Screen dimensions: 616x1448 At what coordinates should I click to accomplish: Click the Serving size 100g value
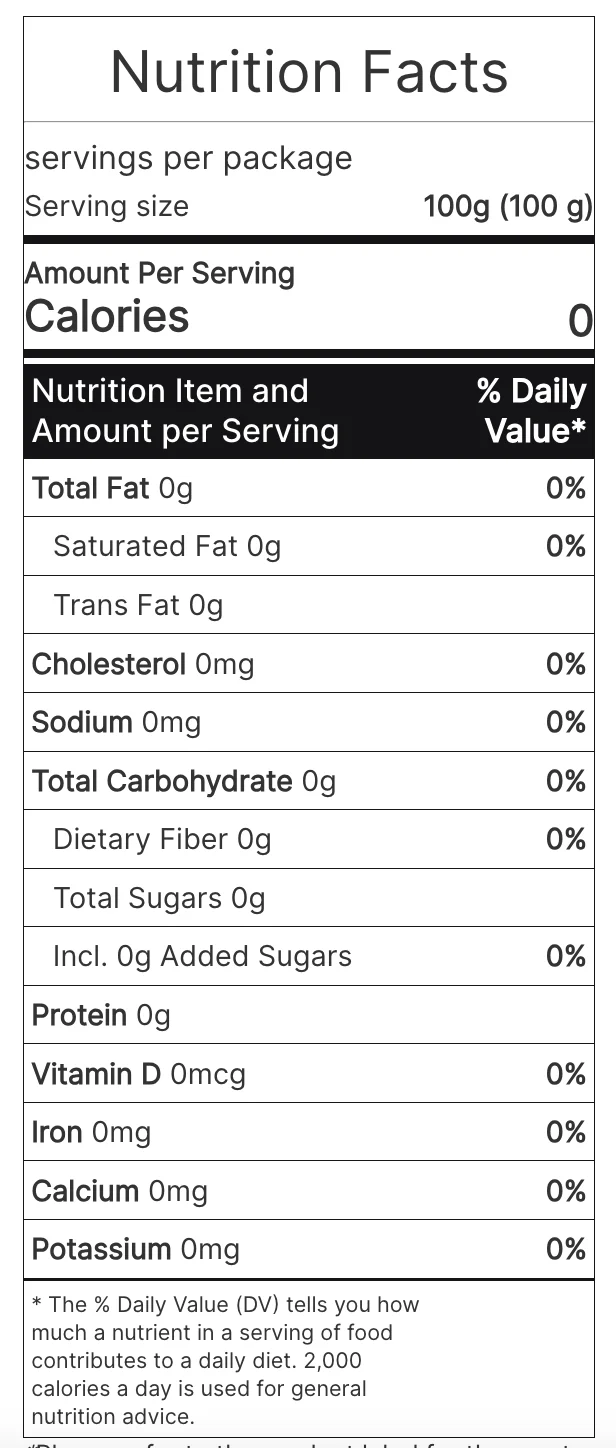508,207
